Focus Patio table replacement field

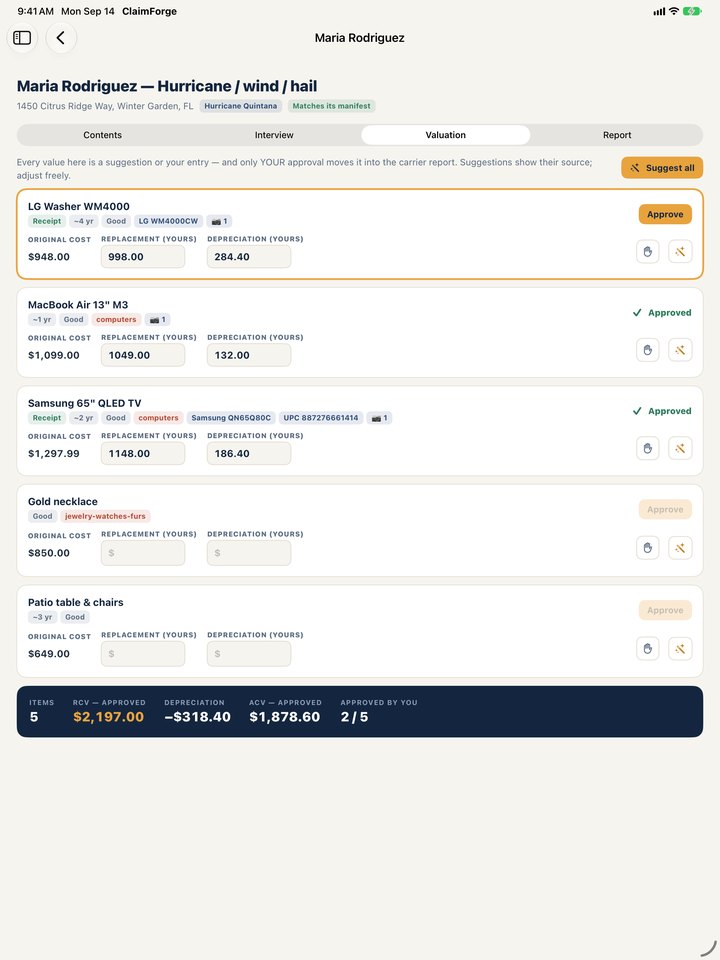pos(143,654)
